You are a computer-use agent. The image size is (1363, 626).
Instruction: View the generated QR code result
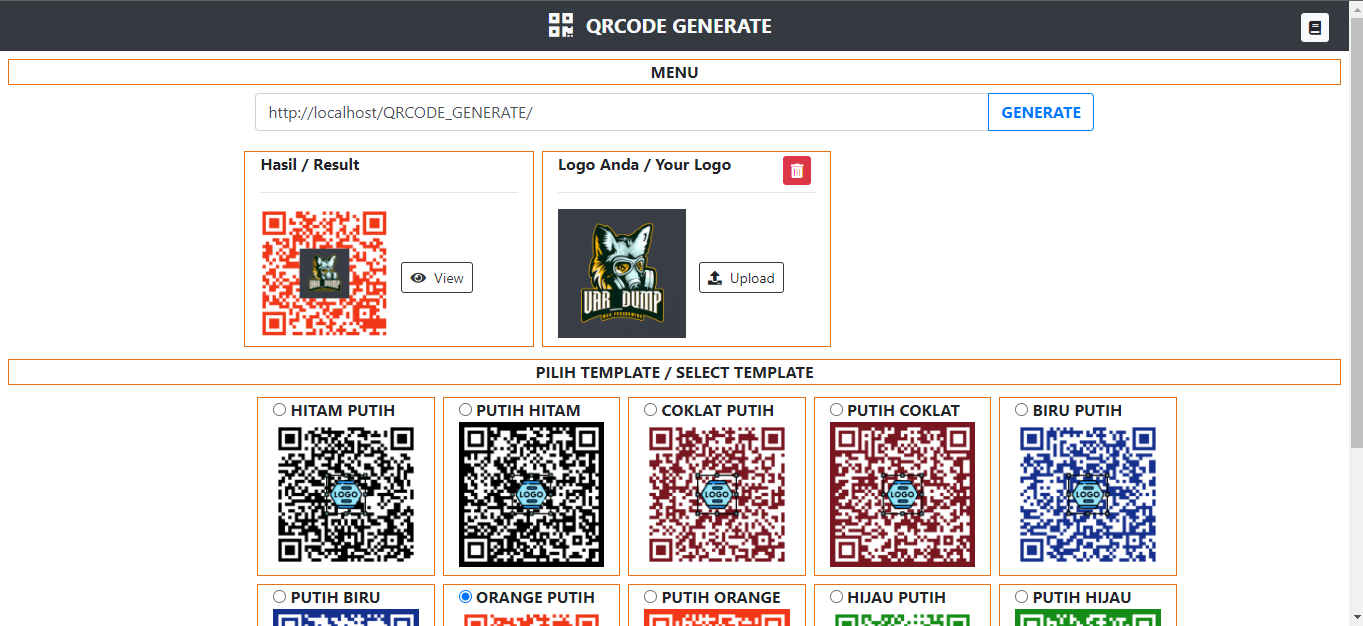coord(437,278)
